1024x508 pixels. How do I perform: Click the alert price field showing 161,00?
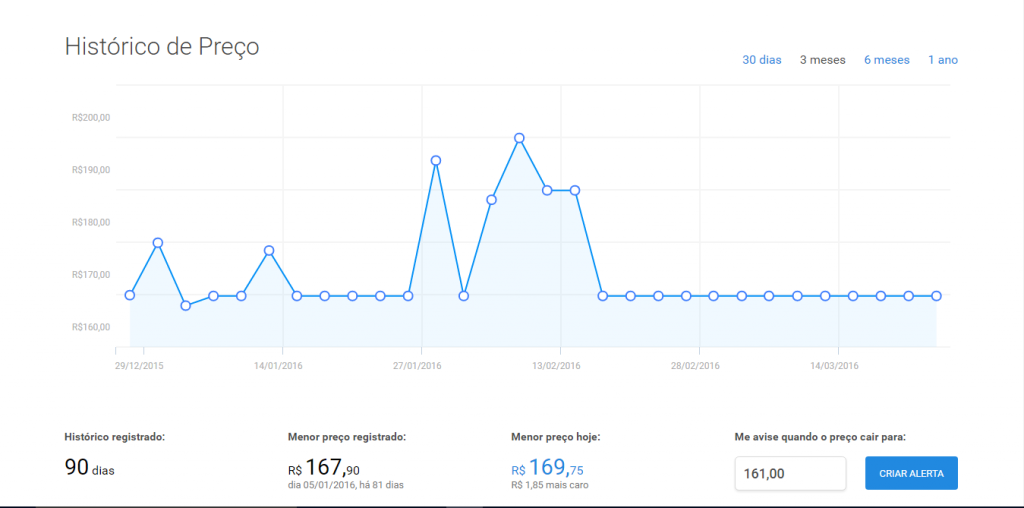790,474
